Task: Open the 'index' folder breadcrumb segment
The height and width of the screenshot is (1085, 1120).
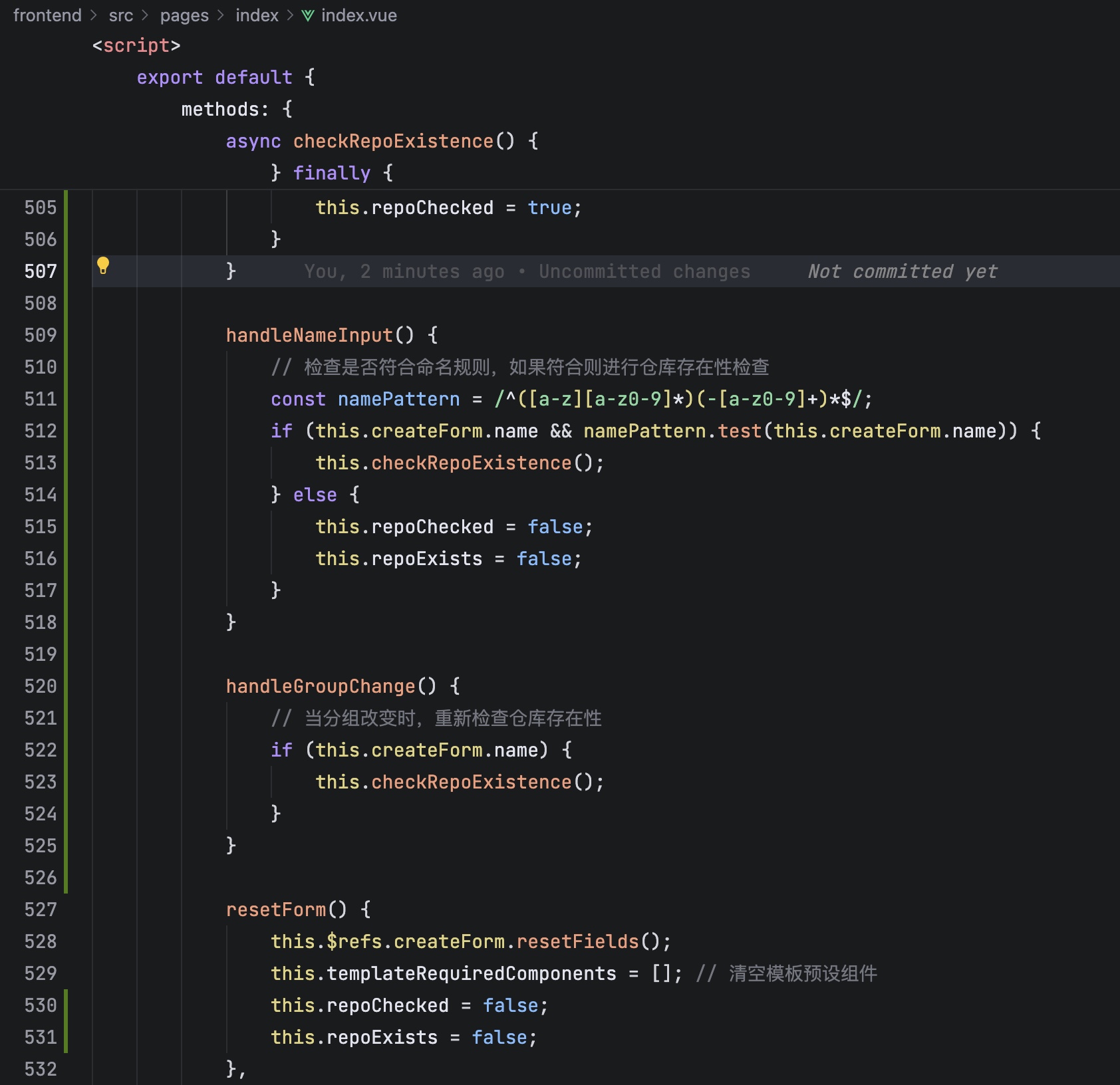Action: tap(257, 15)
